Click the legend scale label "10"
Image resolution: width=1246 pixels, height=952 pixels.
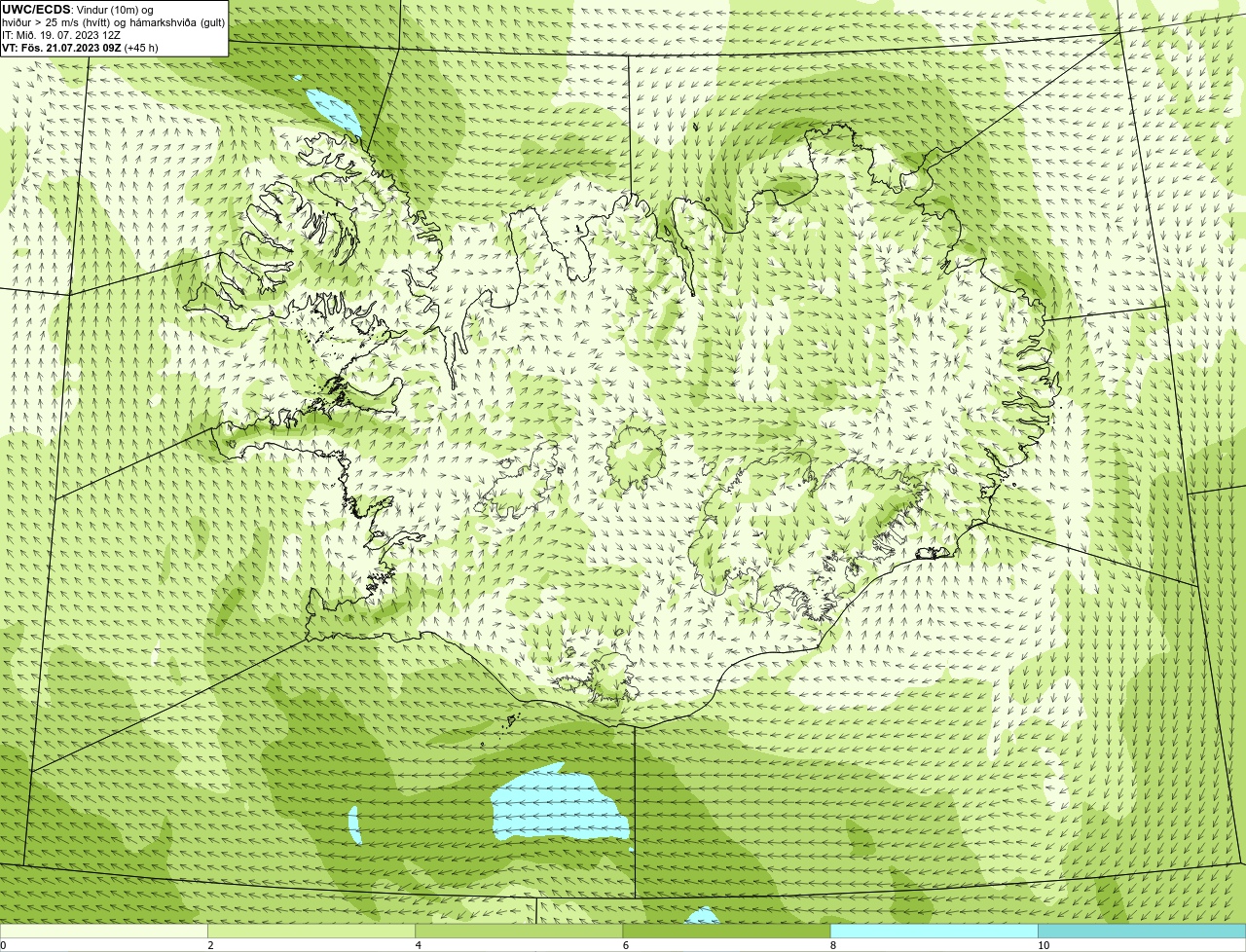1043,945
